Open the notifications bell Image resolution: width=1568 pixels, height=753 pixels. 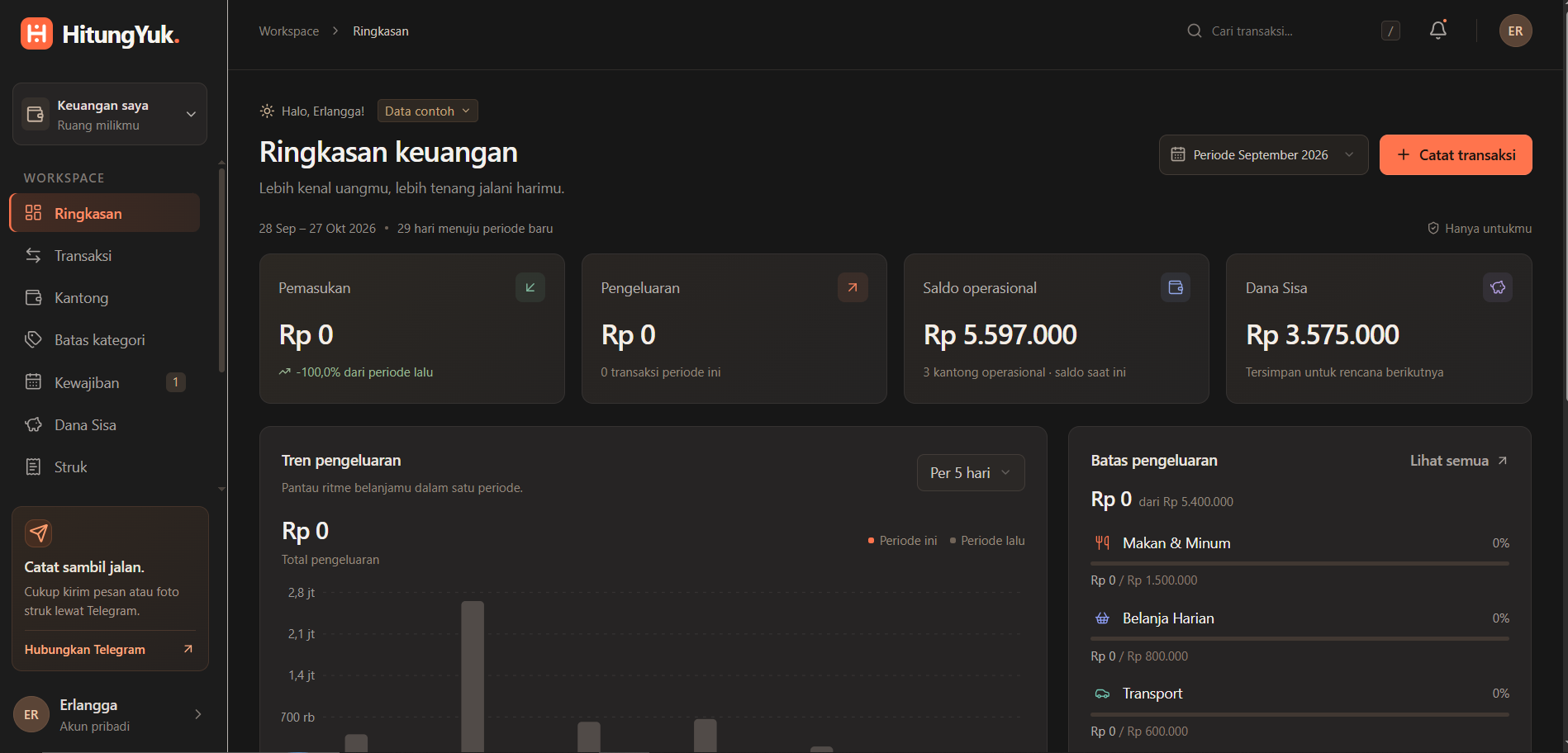click(1438, 31)
